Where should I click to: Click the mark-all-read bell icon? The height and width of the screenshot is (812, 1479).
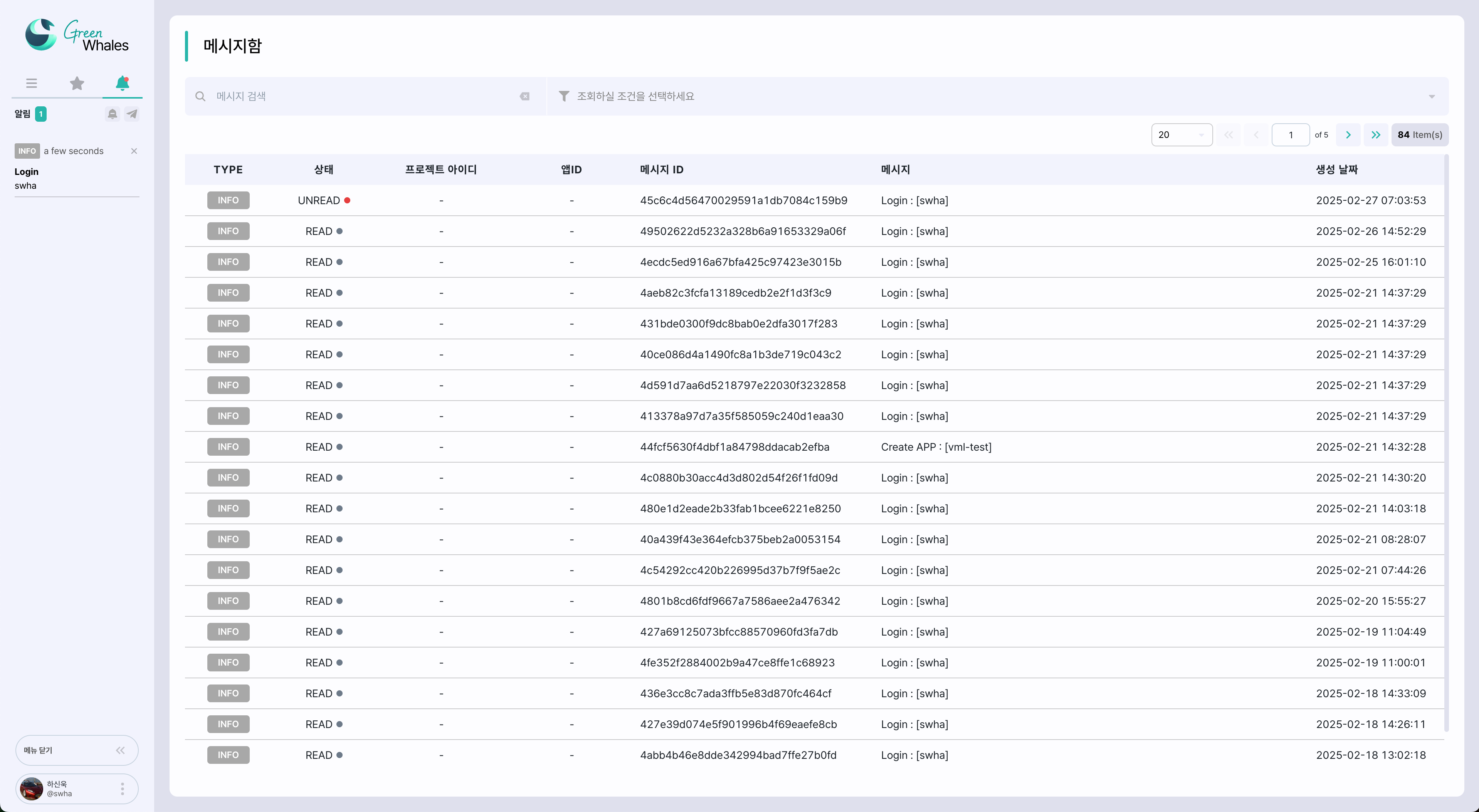click(x=112, y=114)
